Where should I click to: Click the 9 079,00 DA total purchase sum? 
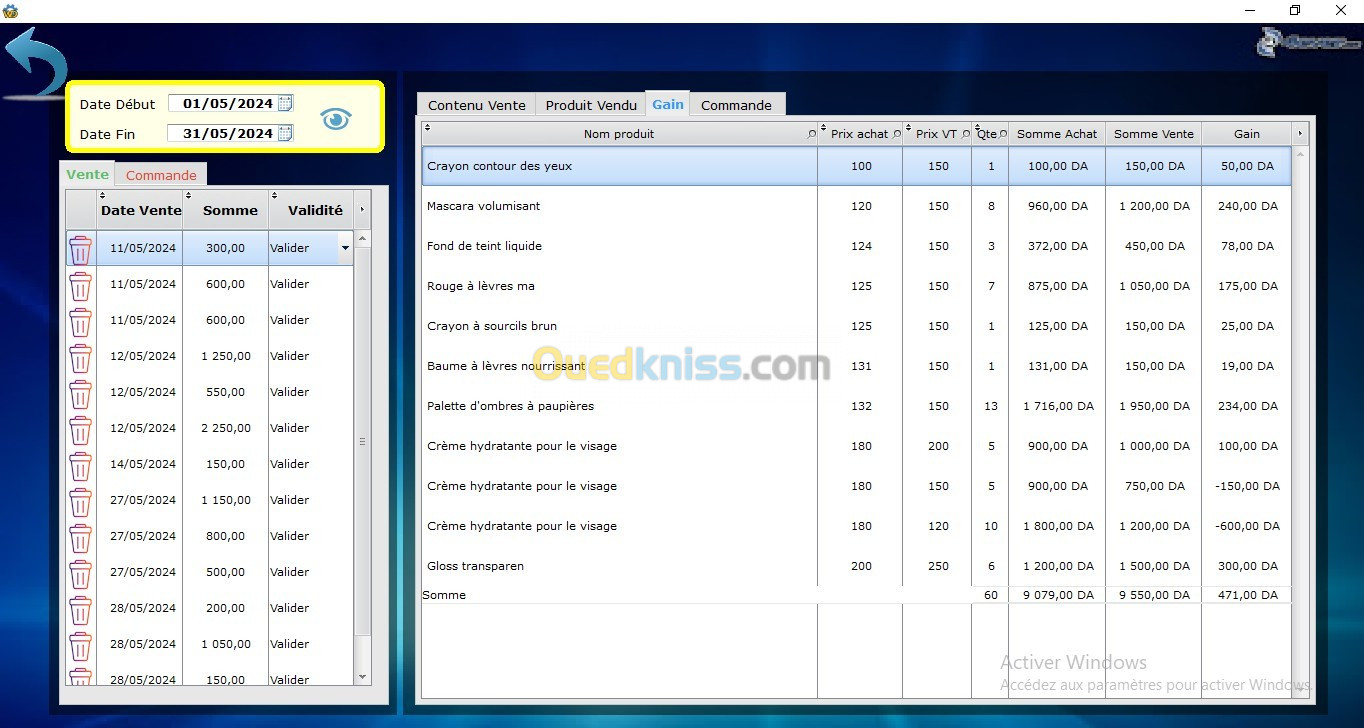tap(1057, 595)
